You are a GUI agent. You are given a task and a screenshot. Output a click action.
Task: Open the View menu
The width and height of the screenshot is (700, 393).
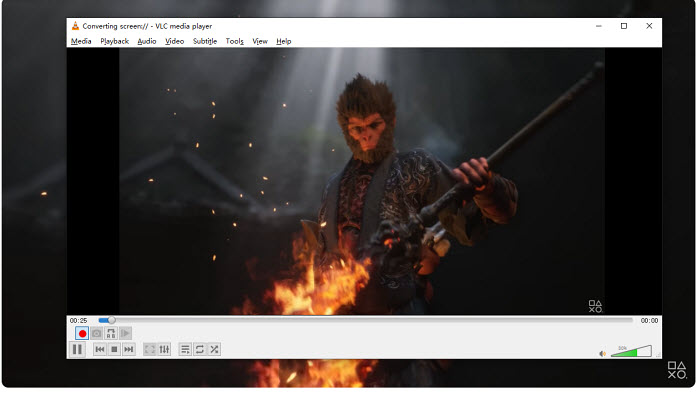[x=260, y=41]
